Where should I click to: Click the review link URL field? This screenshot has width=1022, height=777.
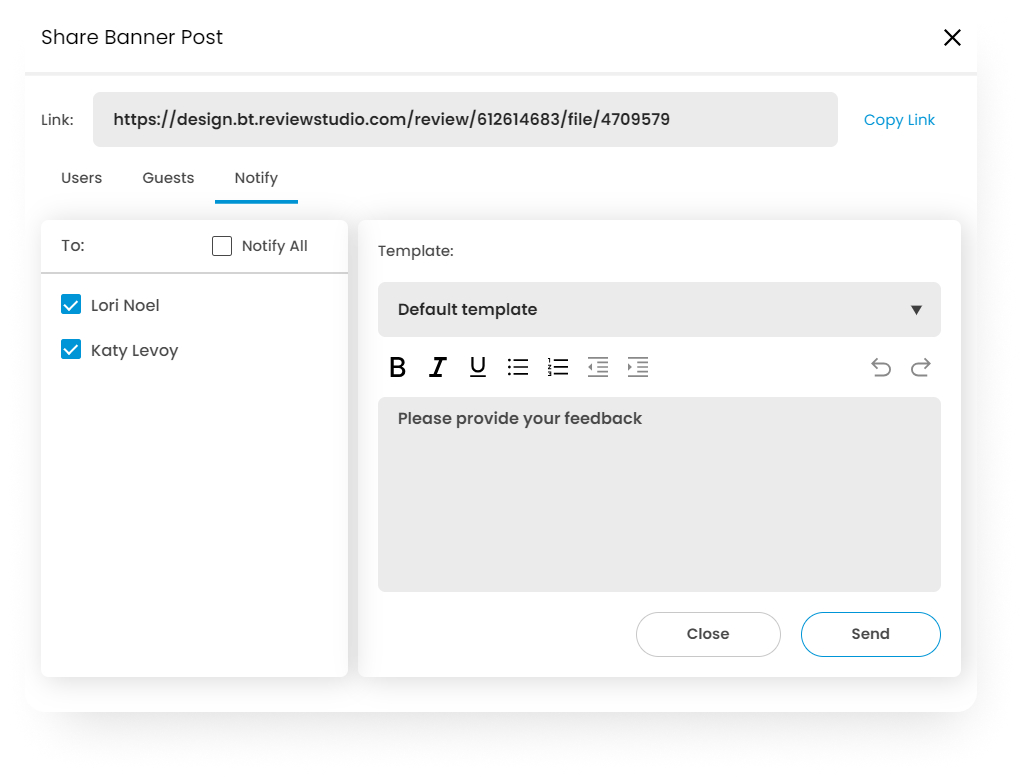point(465,120)
